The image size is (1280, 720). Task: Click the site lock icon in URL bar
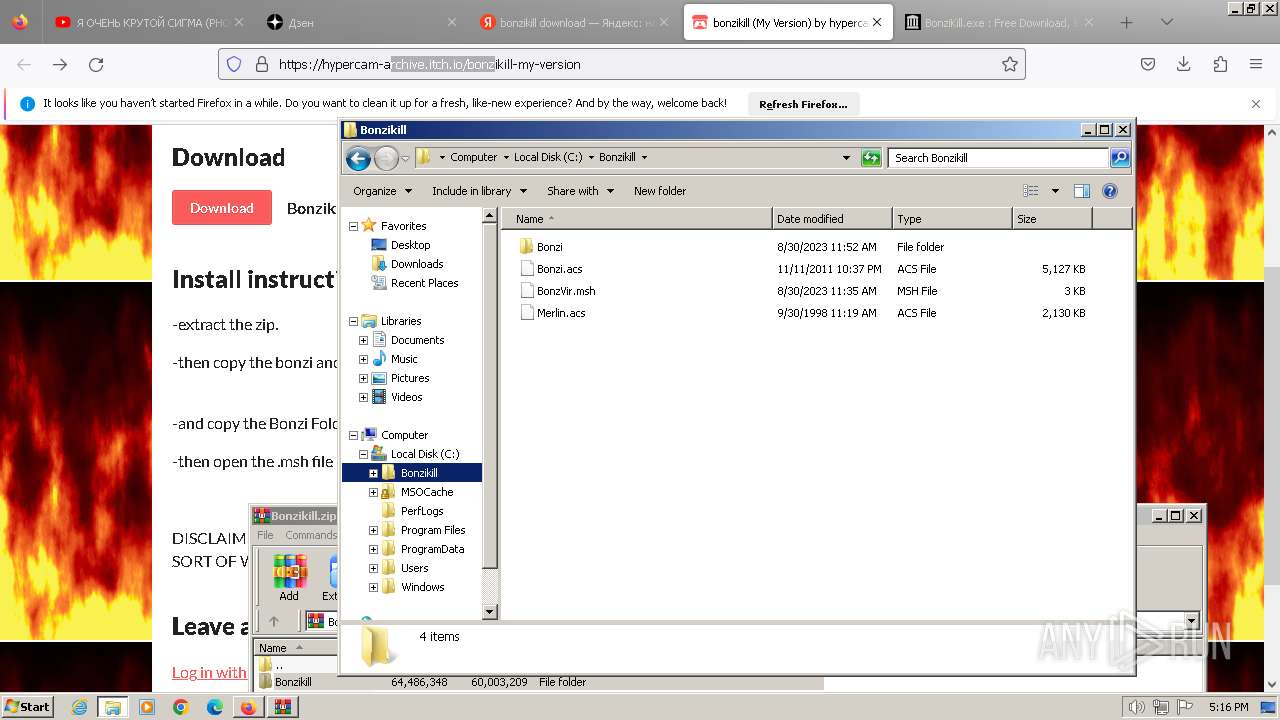tap(262, 64)
